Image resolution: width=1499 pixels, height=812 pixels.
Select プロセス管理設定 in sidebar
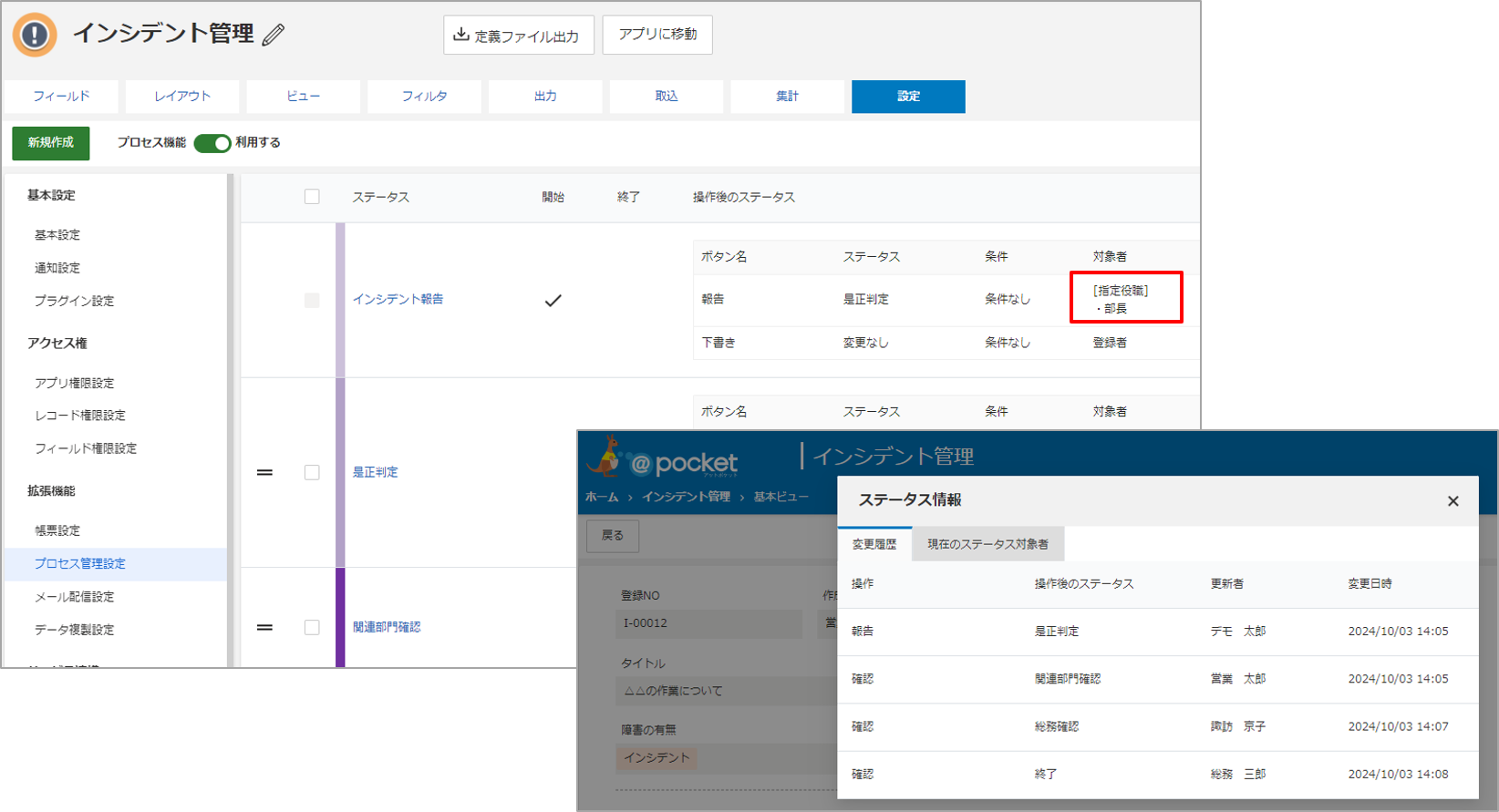[x=116, y=564]
